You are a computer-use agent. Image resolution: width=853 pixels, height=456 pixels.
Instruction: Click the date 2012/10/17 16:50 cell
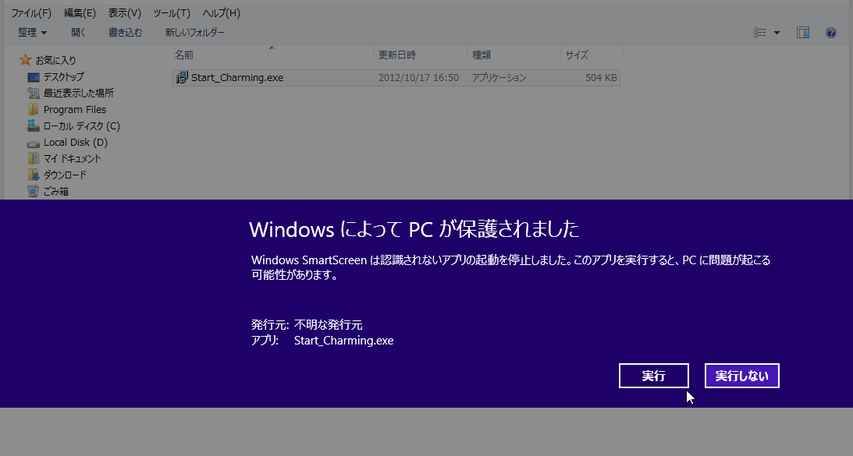pyautogui.click(x=418, y=78)
